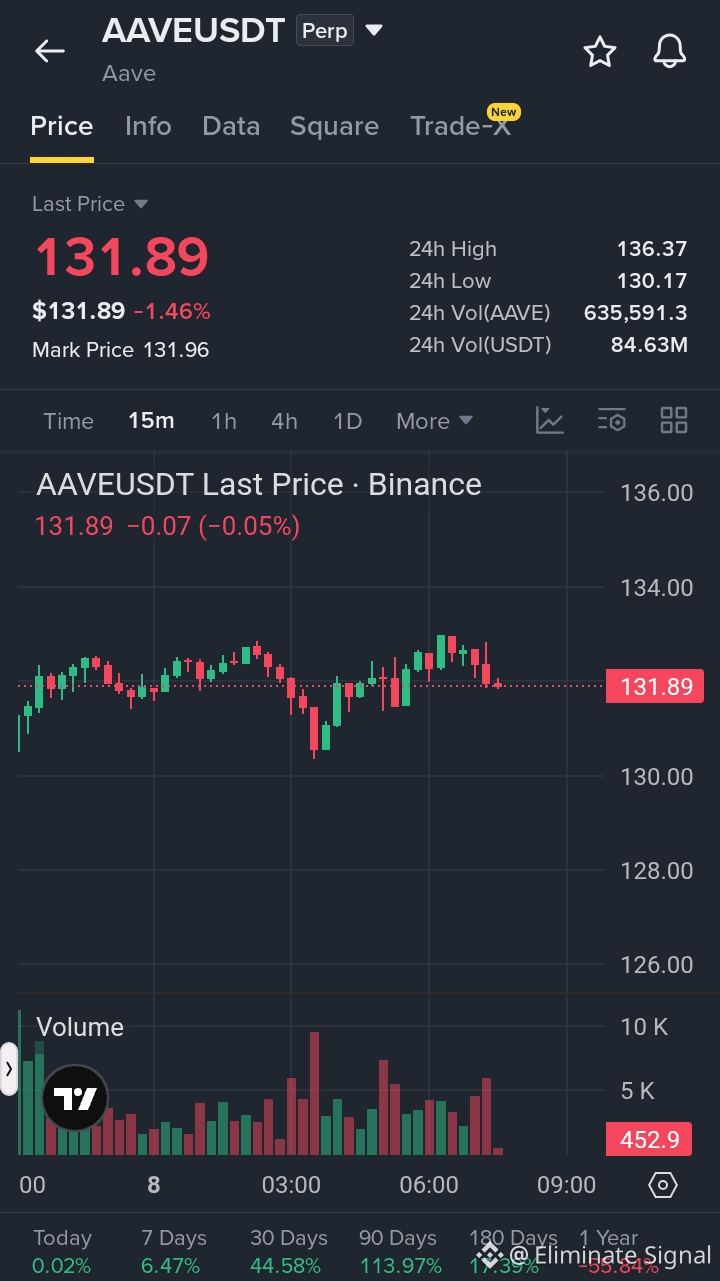Select the Time chart view

(68, 421)
